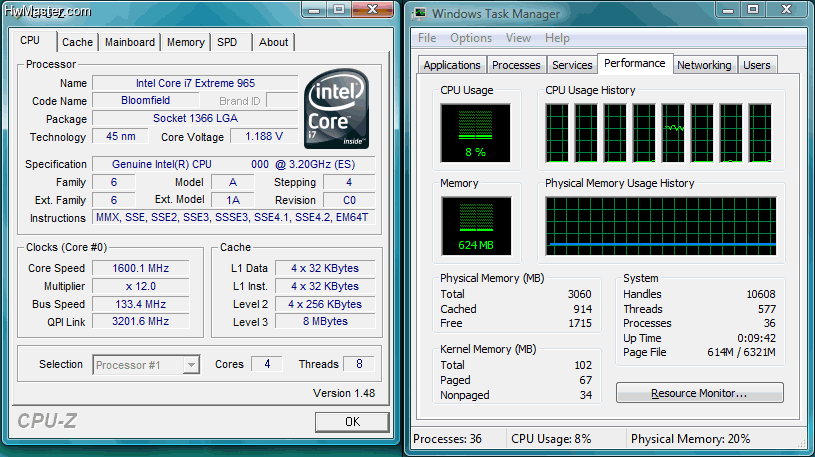
Task: Click the Level 2 value '4 x 256 KBytes'
Action: click(x=325, y=304)
